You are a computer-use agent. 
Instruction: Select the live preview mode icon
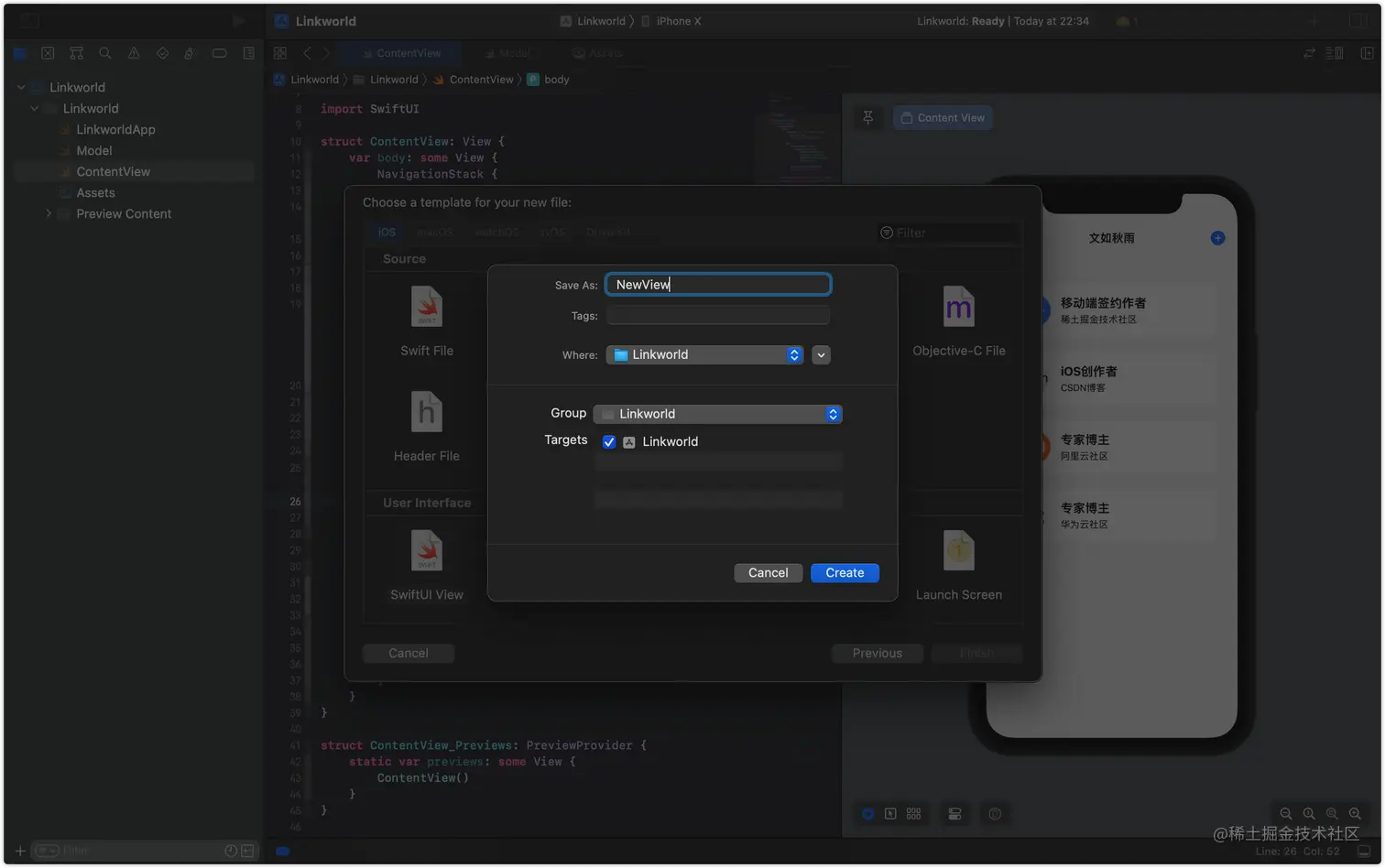[x=867, y=814]
